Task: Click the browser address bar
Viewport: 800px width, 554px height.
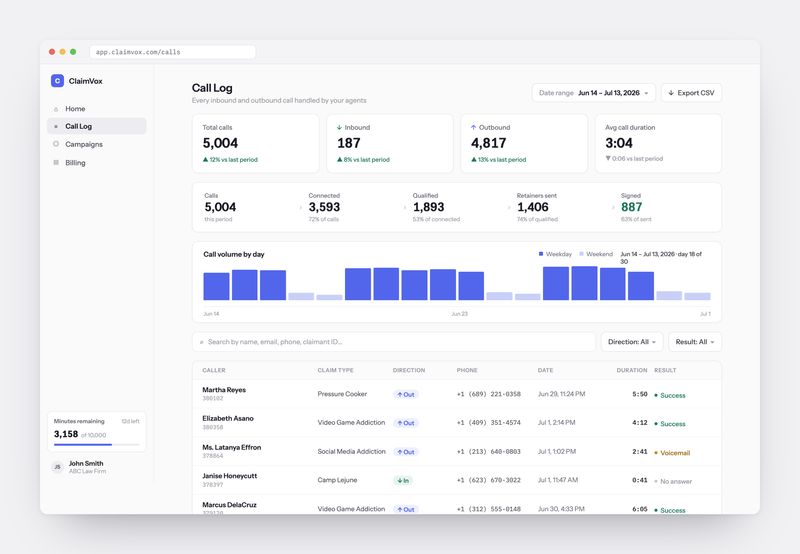Action: [x=172, y=52]
